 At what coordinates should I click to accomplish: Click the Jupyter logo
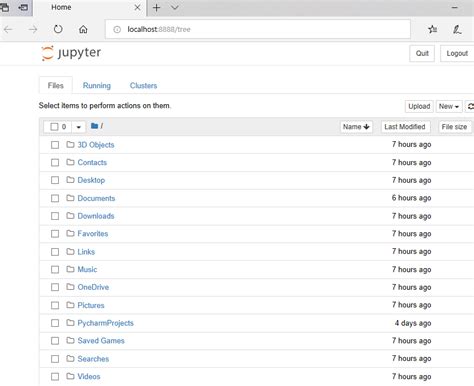(71, 53)
